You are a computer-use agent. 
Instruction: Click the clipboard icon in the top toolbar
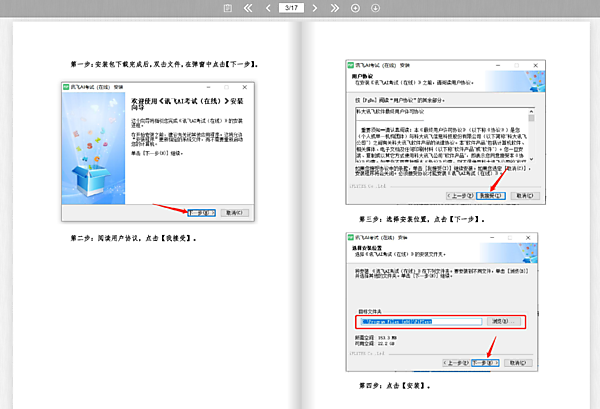tap(228, 8)
